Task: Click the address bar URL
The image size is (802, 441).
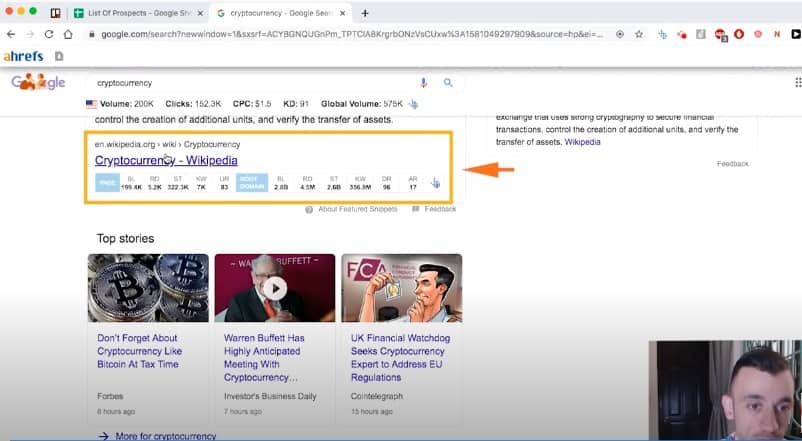Action: click(352, 34)
